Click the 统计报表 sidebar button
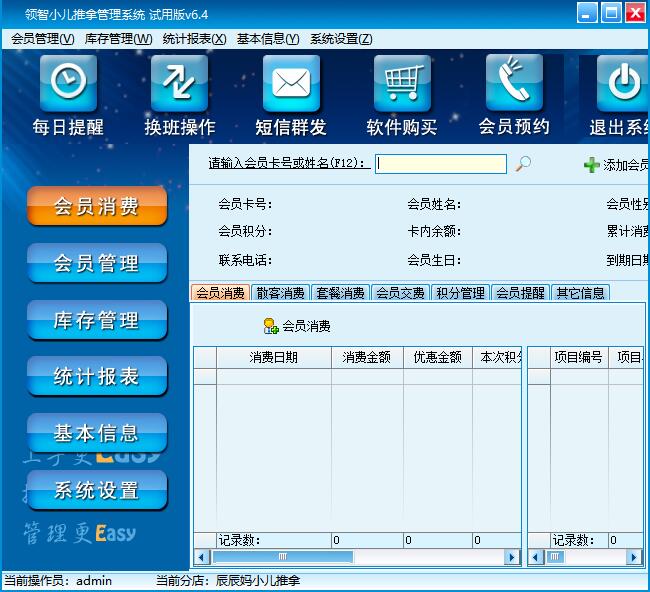 tap(97, 376)
